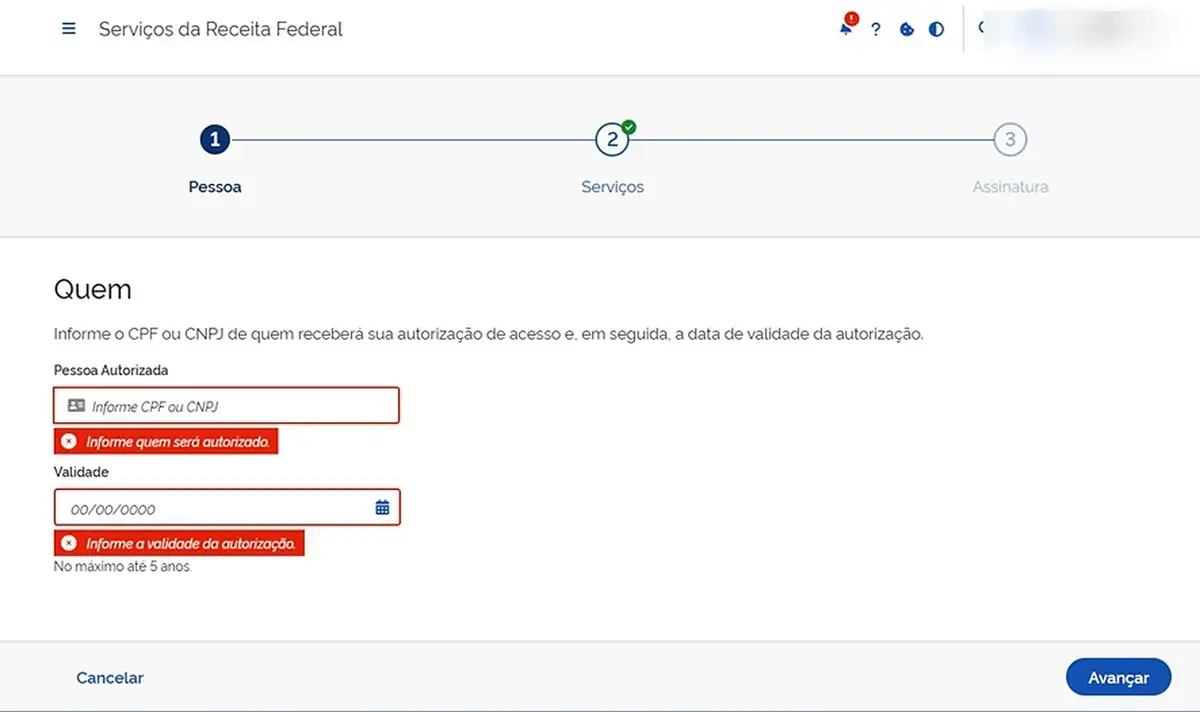Click the Validade date input field

pos(227,508)
